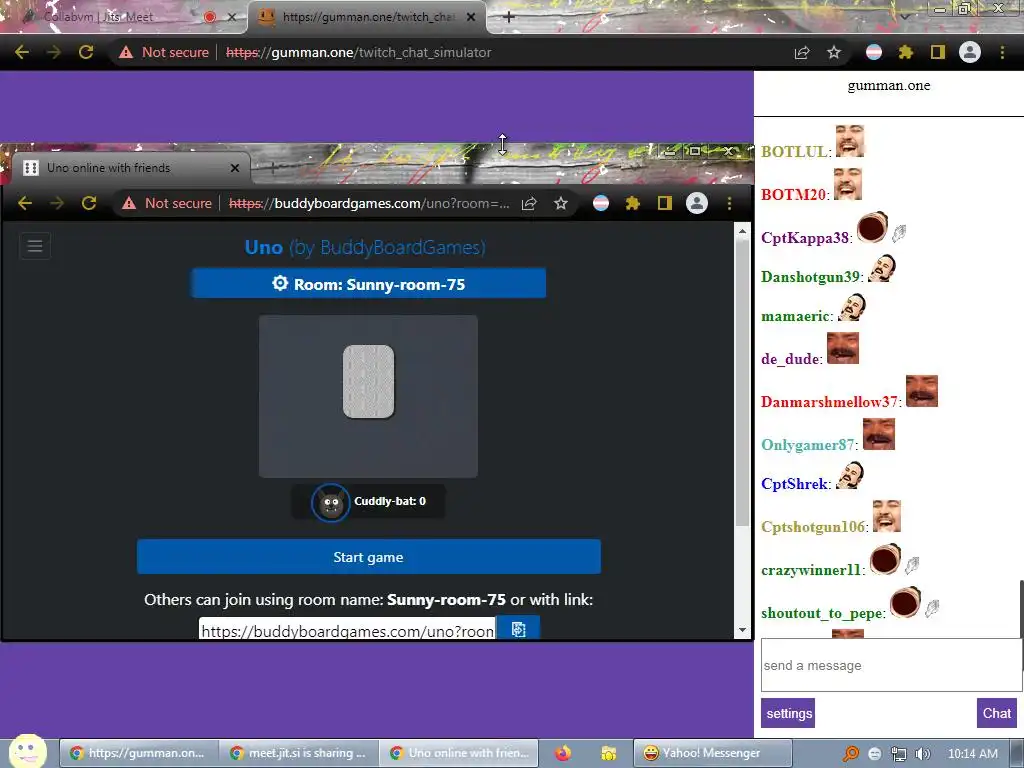
Task: Open Yahoo! Messenger from the taskbar
Action: pos(712,753)
